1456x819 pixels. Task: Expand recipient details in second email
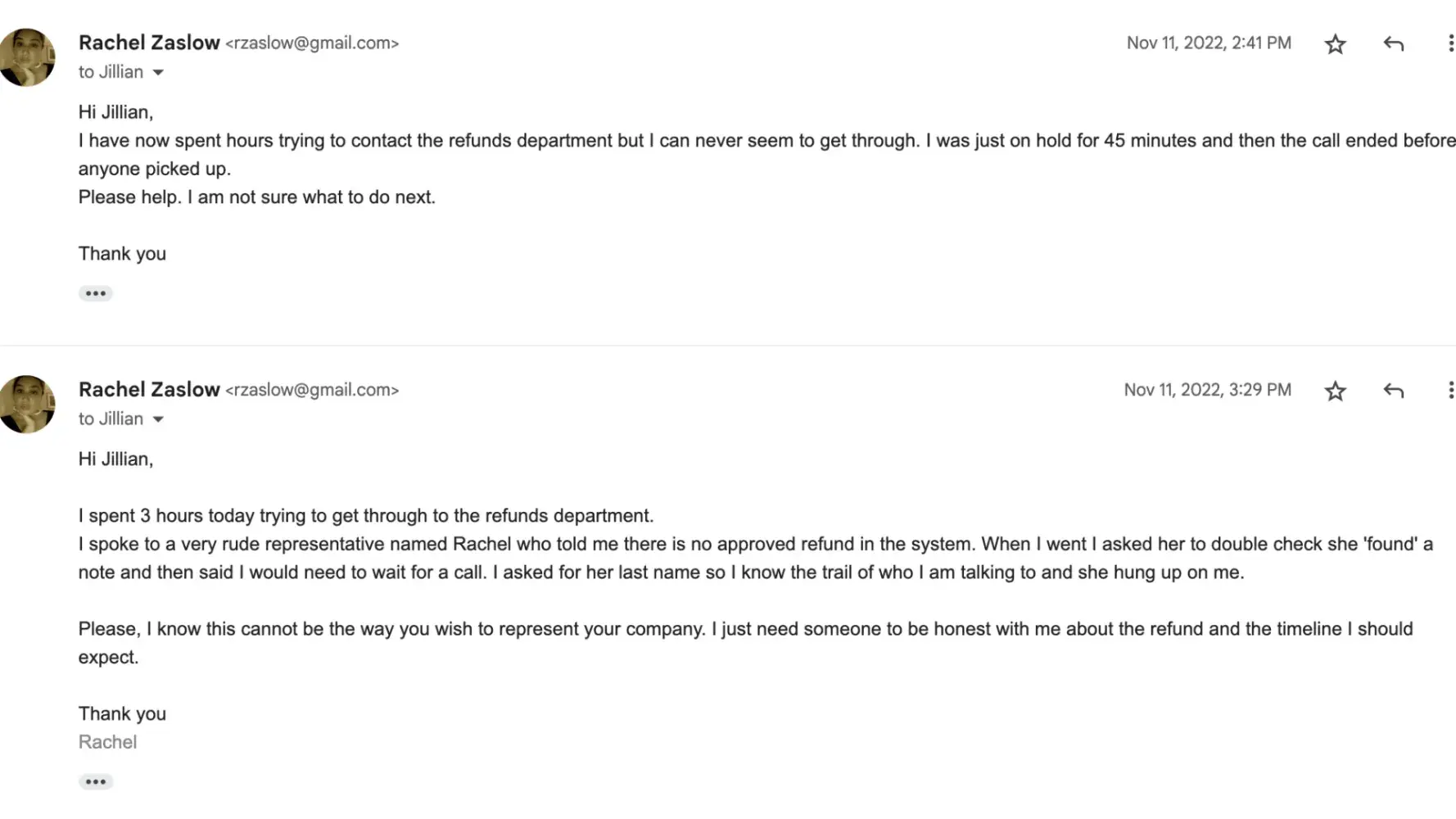point(158,420)
